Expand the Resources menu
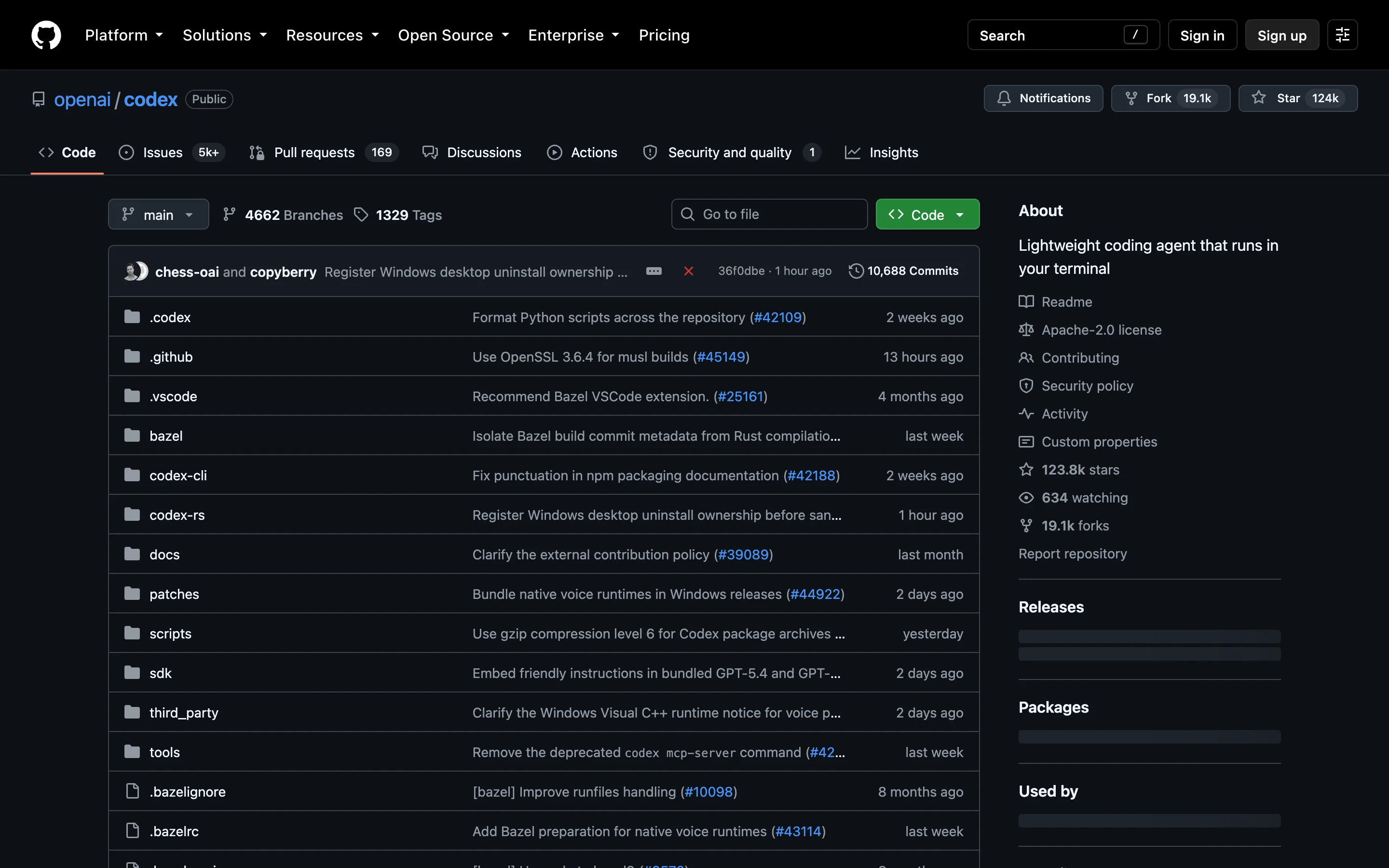The width and height of the screenshot is (1389, 868). click(x=332, y=35)
